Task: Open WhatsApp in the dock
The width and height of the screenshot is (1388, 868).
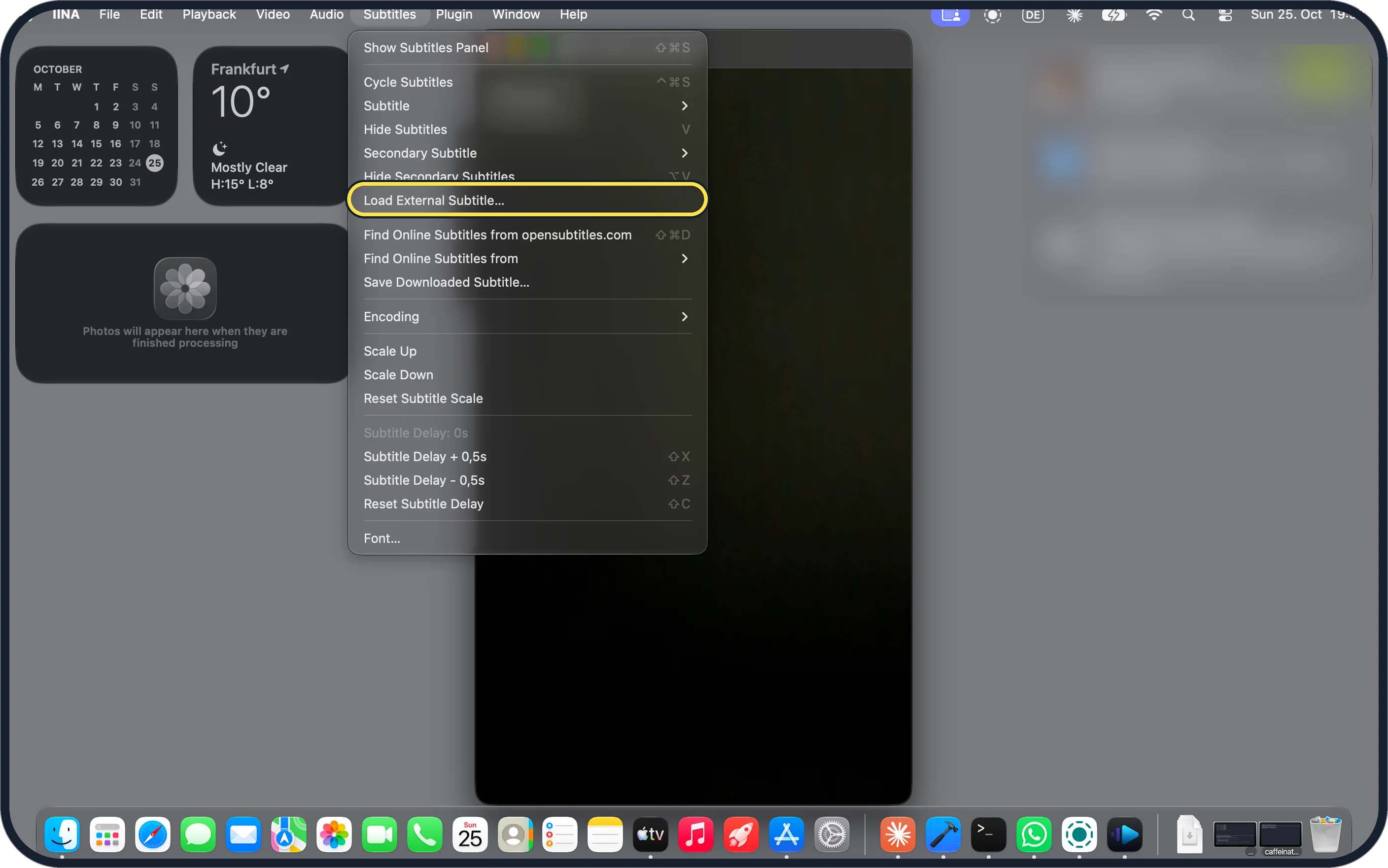Action: point(1034,834)
